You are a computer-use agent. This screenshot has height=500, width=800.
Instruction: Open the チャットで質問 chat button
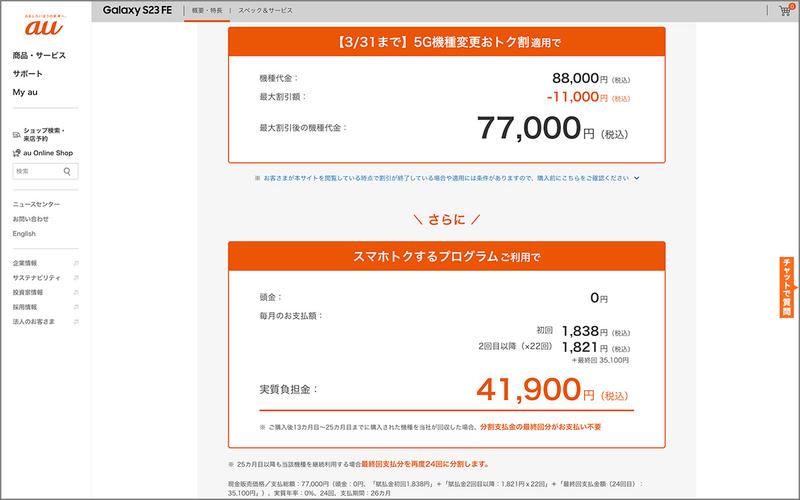787,287
